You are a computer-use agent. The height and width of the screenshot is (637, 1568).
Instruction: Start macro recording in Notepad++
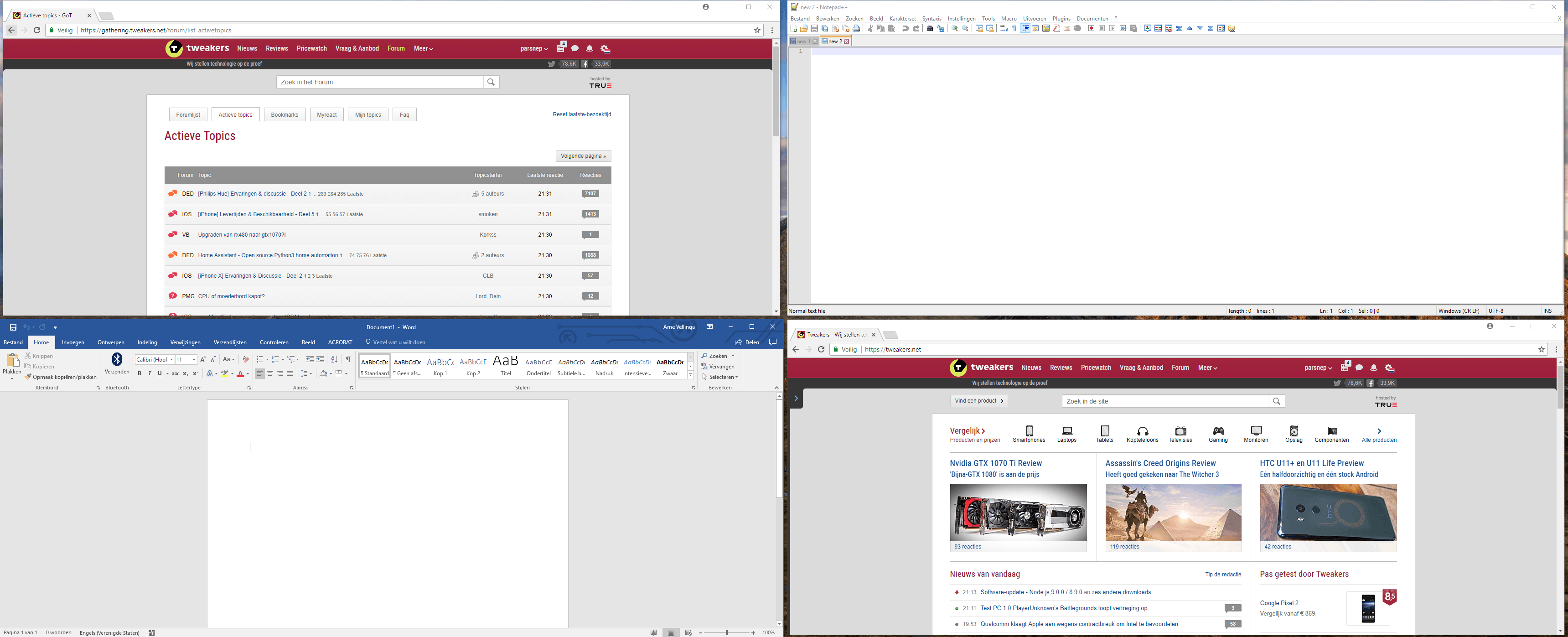[1092, 29]
